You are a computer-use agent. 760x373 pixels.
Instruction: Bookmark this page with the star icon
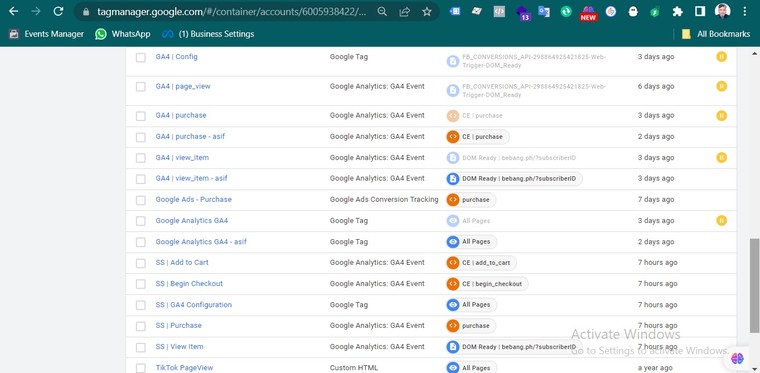click(x=427, y=12)
